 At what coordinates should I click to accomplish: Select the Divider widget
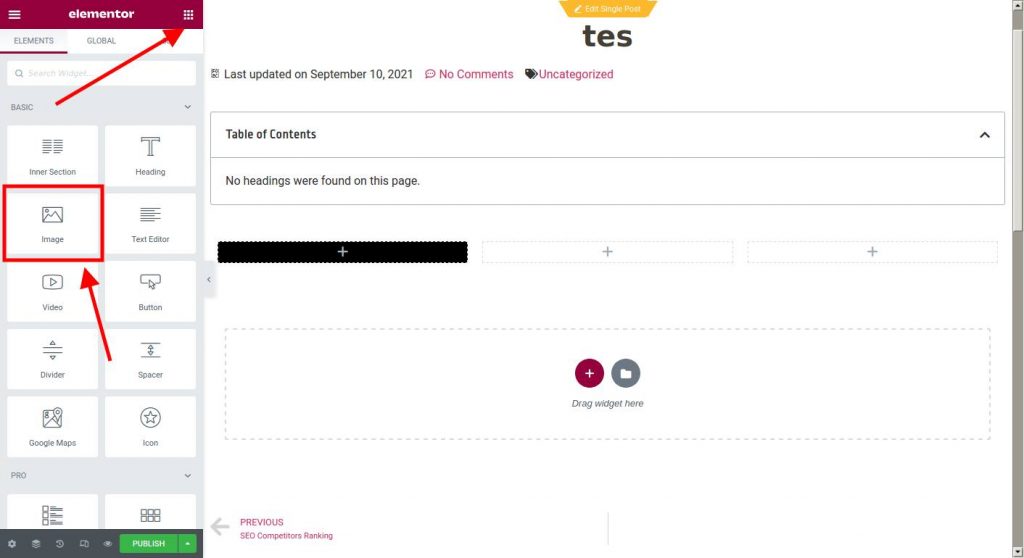pyautogui.click(x=52, y=359)
